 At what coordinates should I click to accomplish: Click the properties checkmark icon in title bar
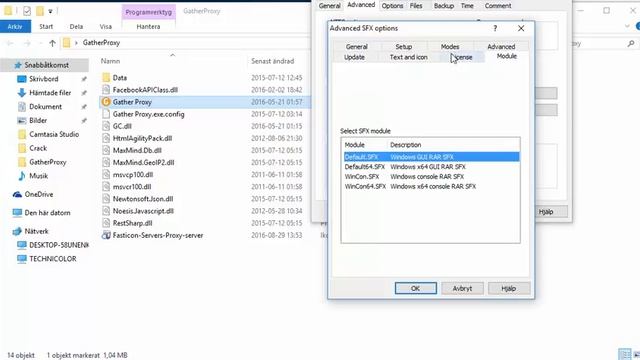(27, 11)
